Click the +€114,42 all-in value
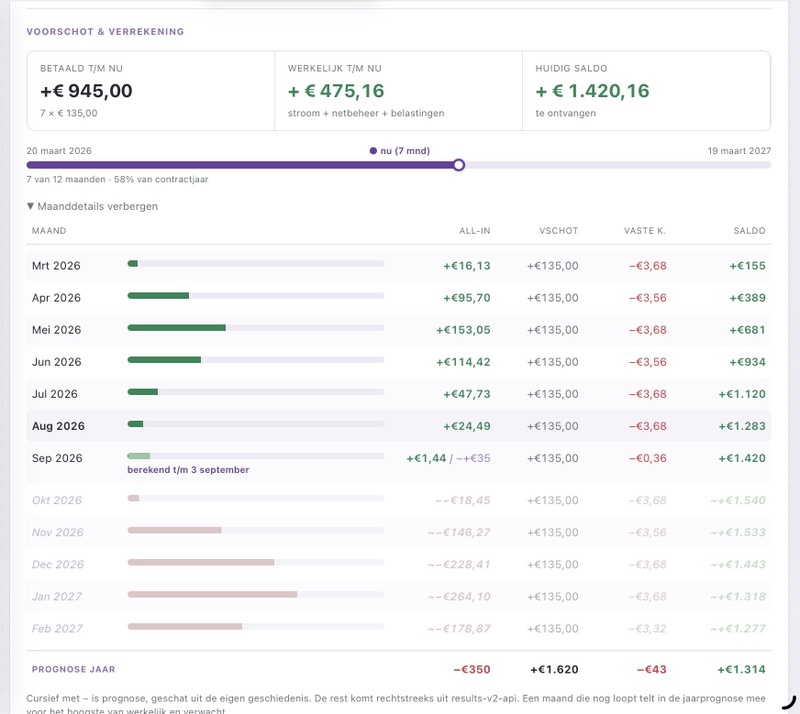The height and width of the screenshot is (714, 800). click(x=463, y=362)
